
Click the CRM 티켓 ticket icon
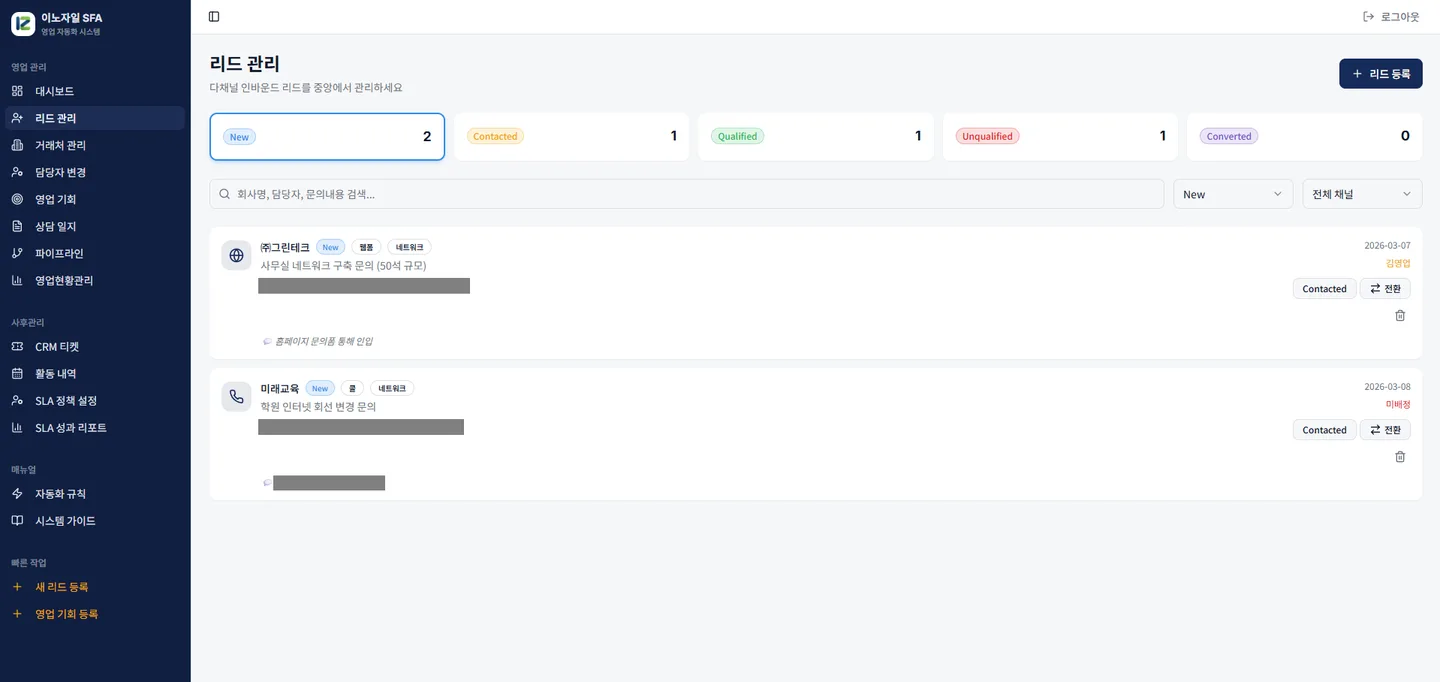17,347
